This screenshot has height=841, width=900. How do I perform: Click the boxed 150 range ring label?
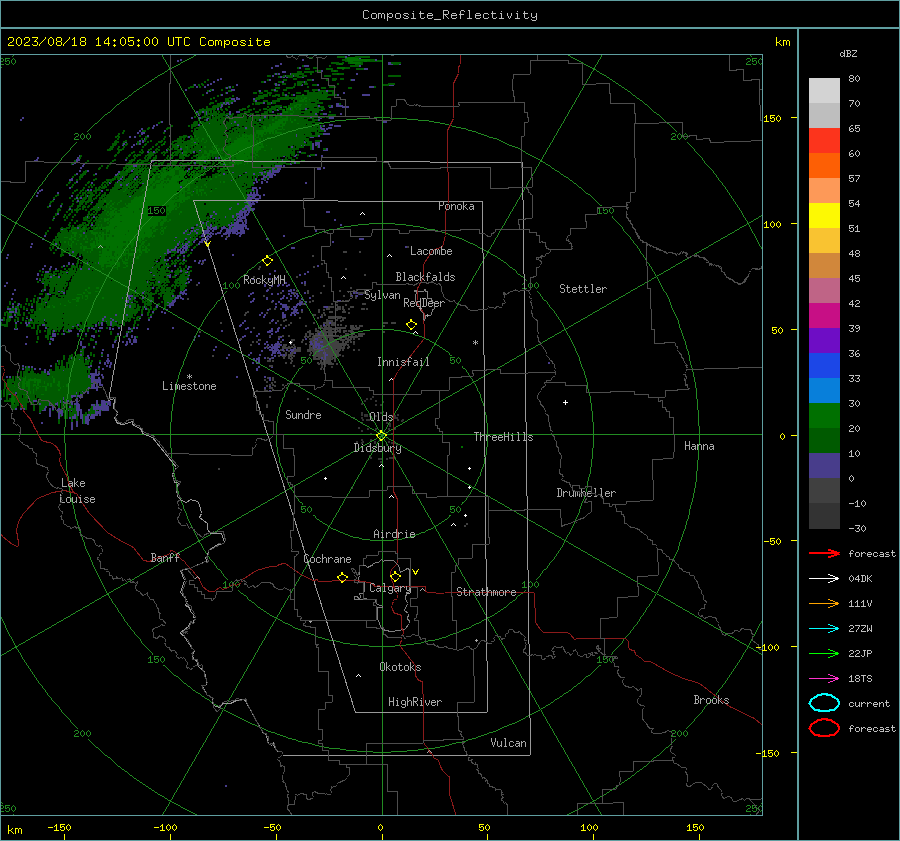pos(156,211)
